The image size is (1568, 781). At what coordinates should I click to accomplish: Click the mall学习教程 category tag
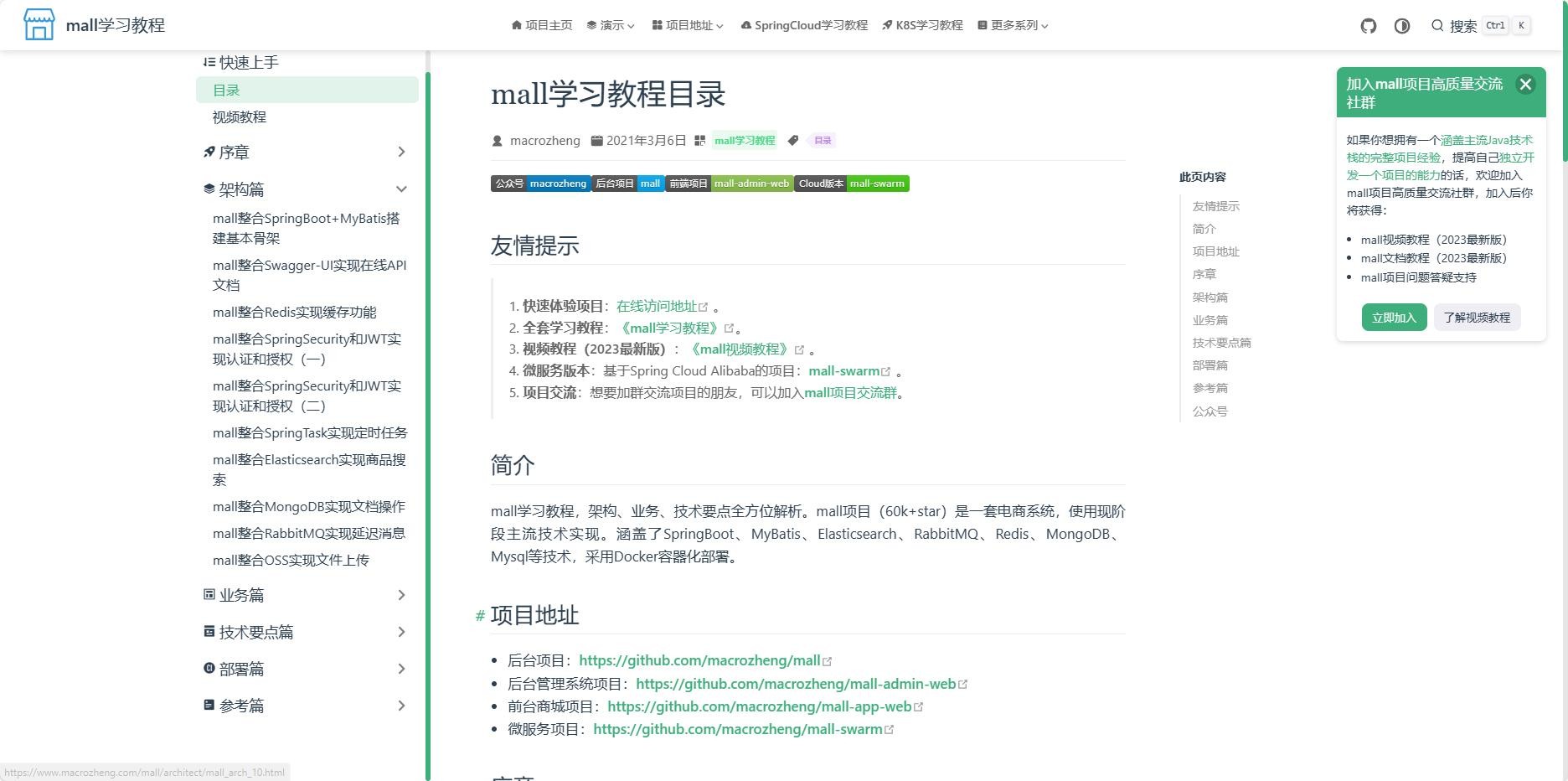[744, 141]
